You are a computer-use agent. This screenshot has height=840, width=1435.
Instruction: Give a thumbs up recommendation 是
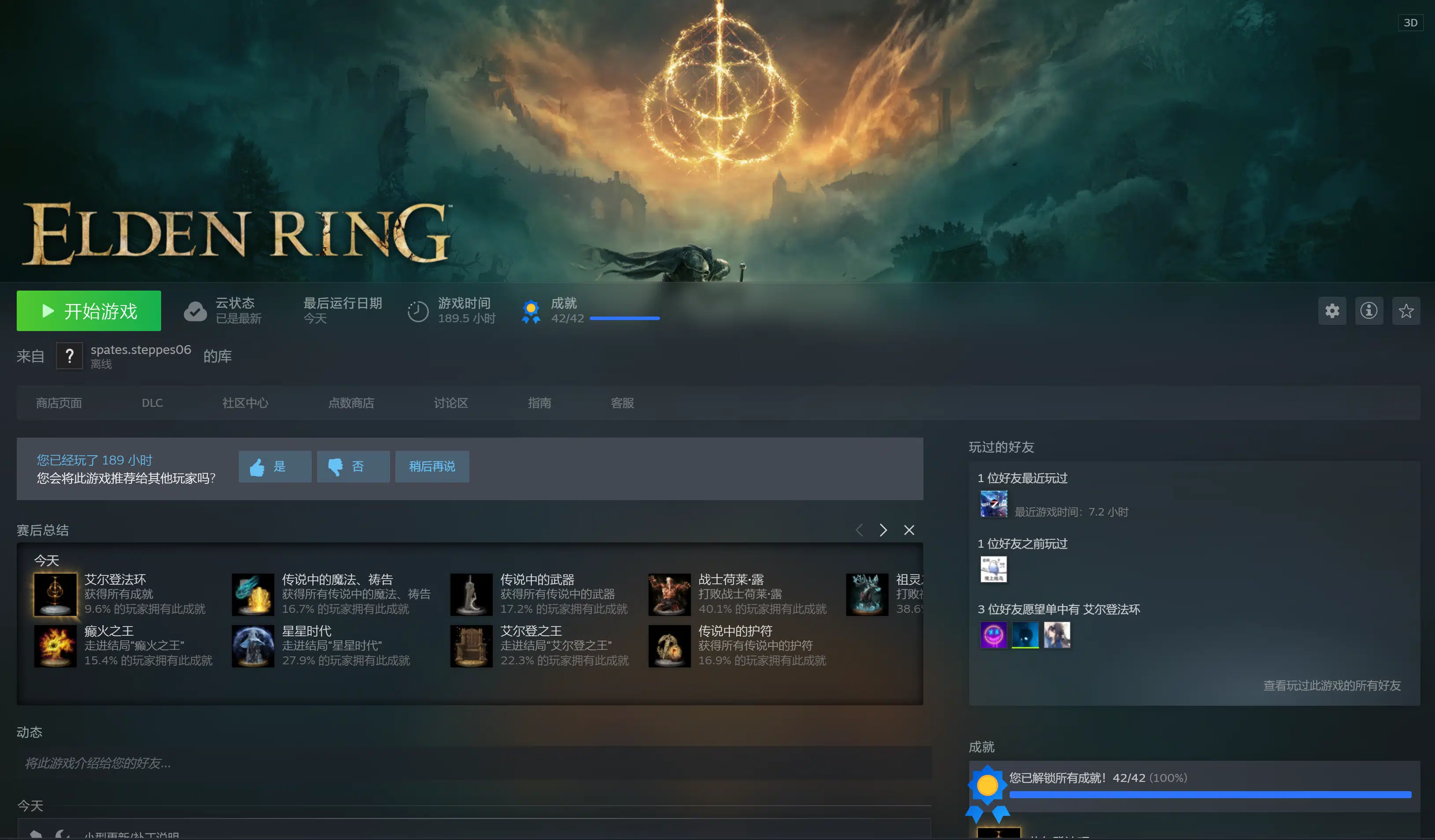(275, 466)
